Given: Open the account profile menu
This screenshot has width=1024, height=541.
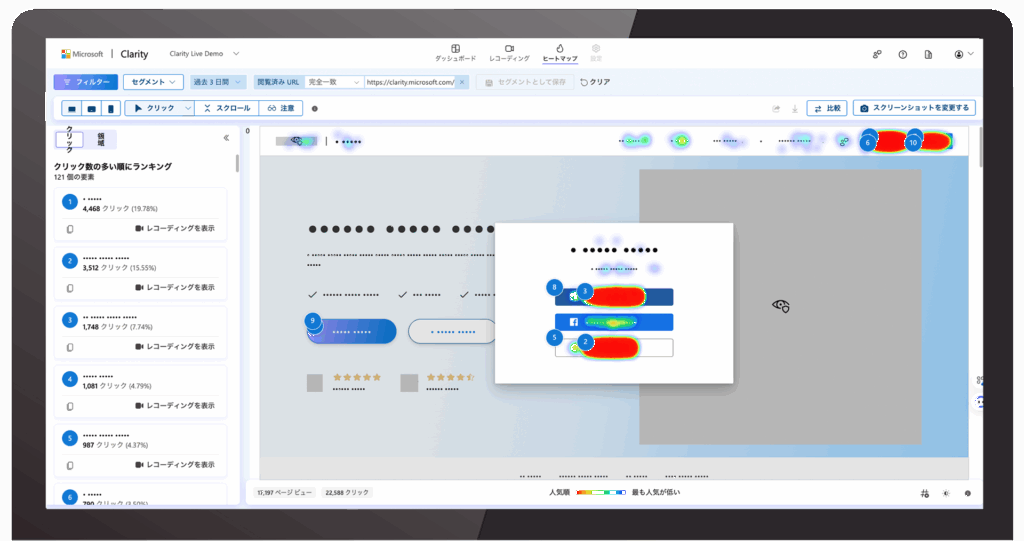Looking at the screenshot, I should coord(963,54).
